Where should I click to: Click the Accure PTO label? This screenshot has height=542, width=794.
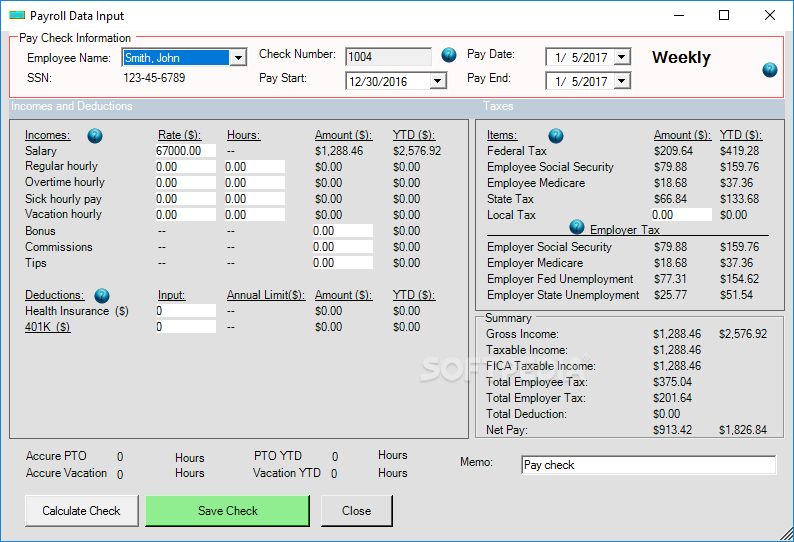pos(56,456)
